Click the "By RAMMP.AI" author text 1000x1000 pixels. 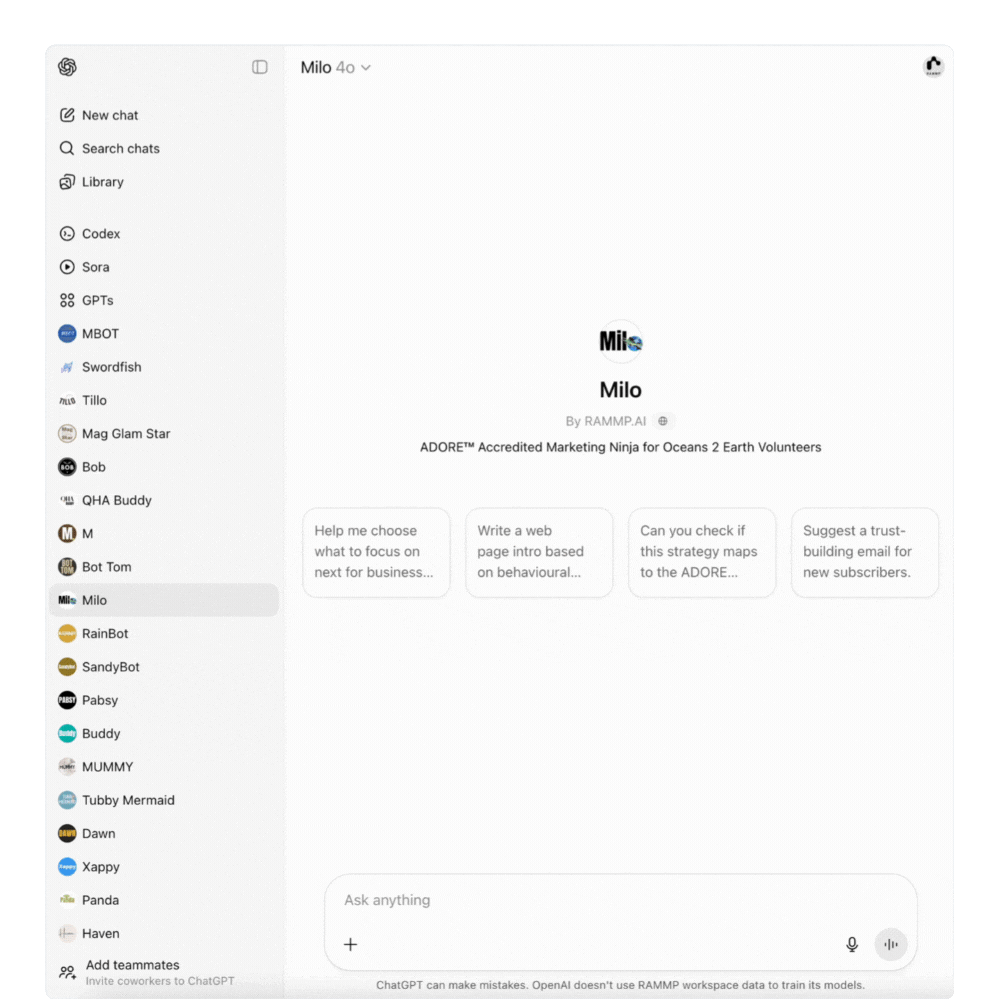[606, 421]
